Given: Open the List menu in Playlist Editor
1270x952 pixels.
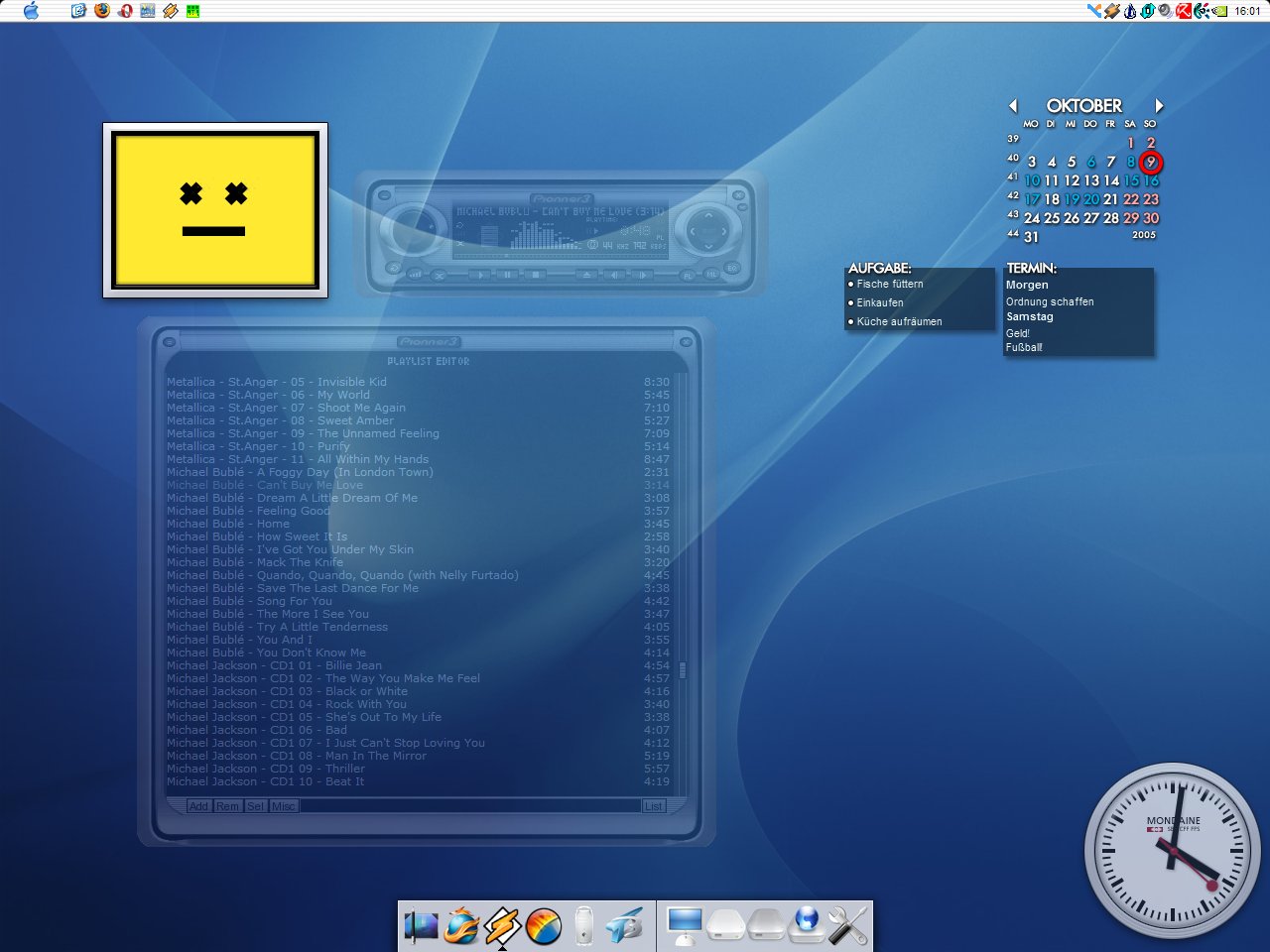Looking at the screenshot, I should [x=653, y=806].
